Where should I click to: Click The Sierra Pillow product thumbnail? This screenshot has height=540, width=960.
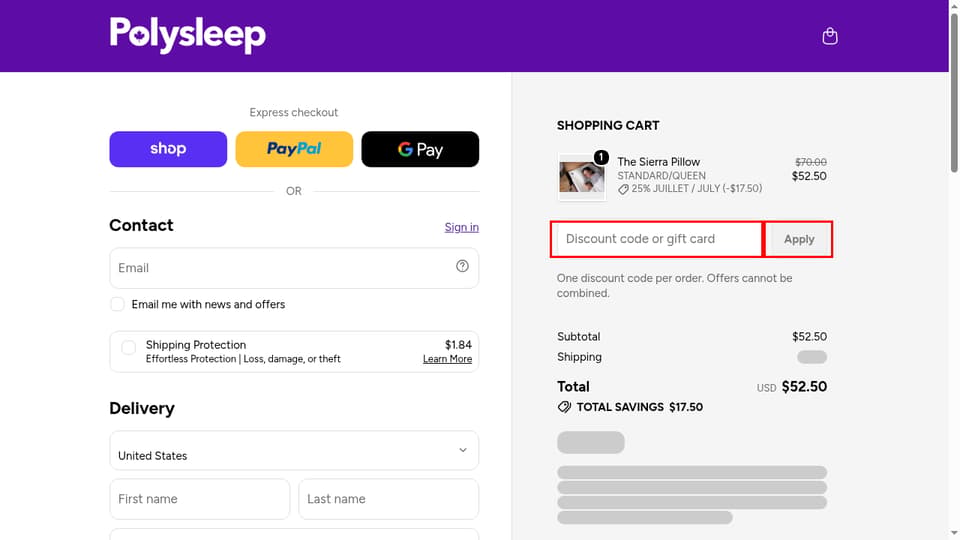(x=582, y=177)
